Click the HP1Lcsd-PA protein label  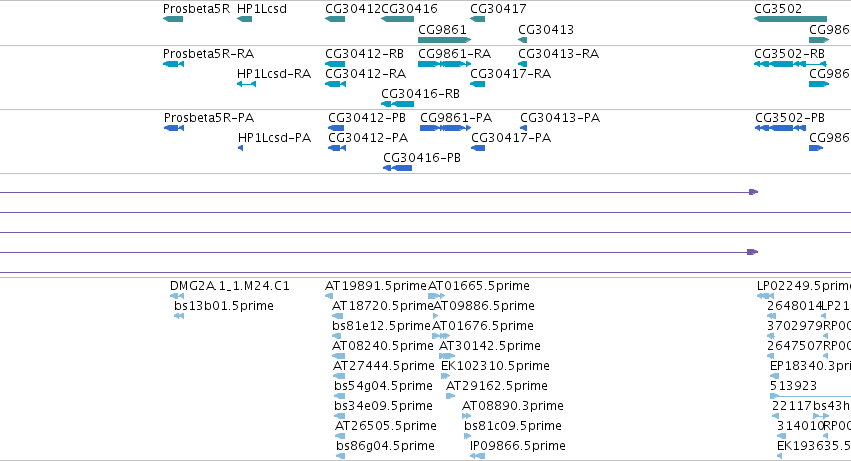[275, 138]
